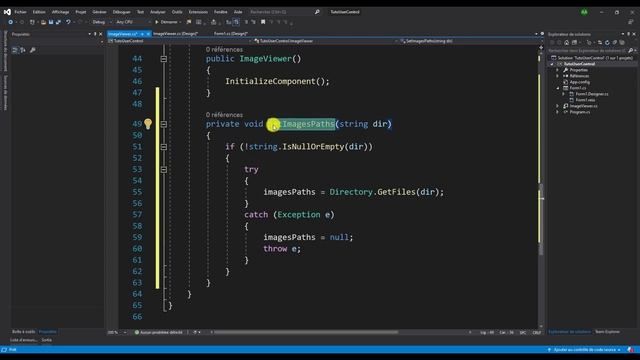
Task: Click the '0 références' link above line 49
Action: click(224, 115)
